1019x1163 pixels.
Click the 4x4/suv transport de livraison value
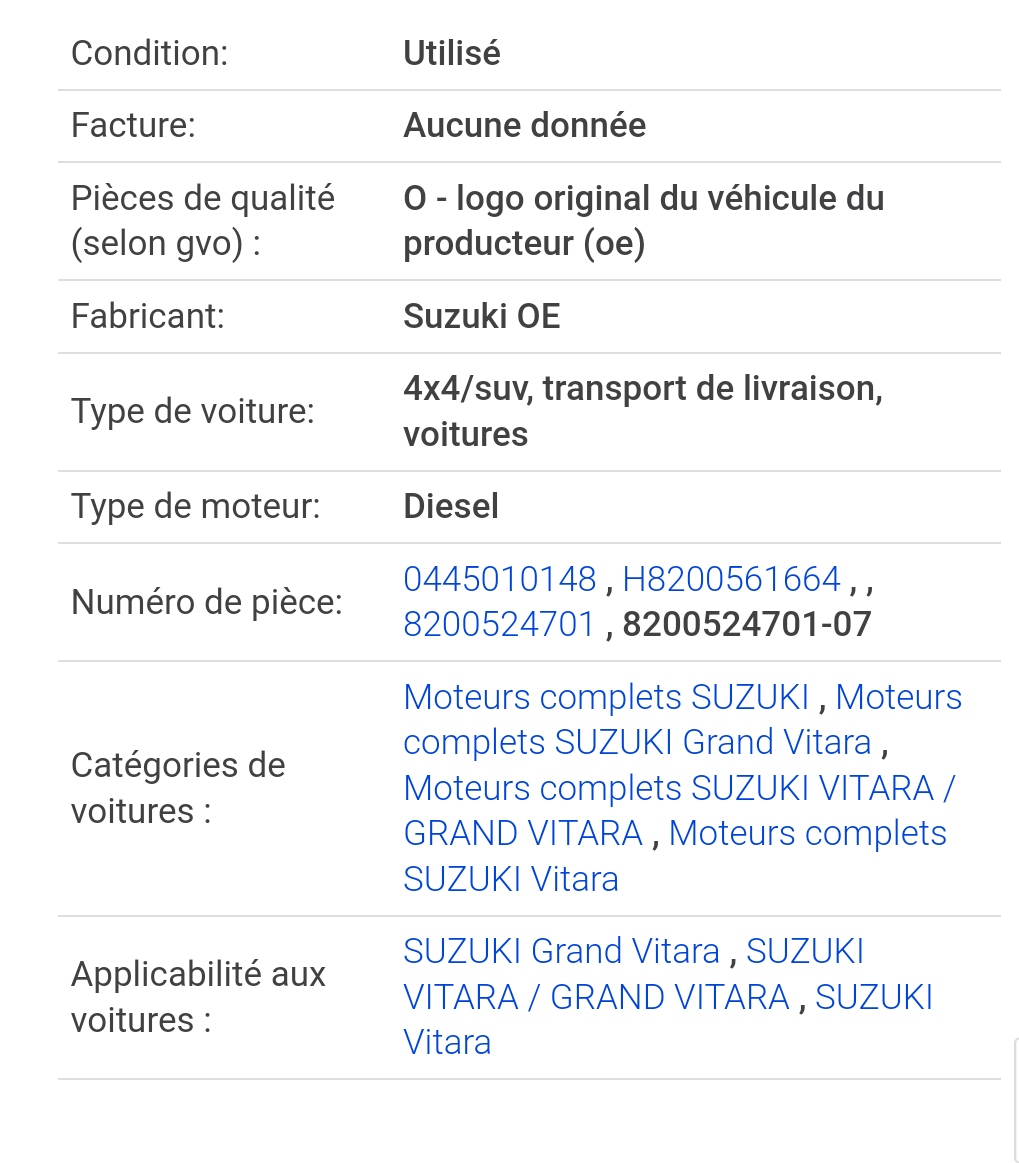point(643,412)
